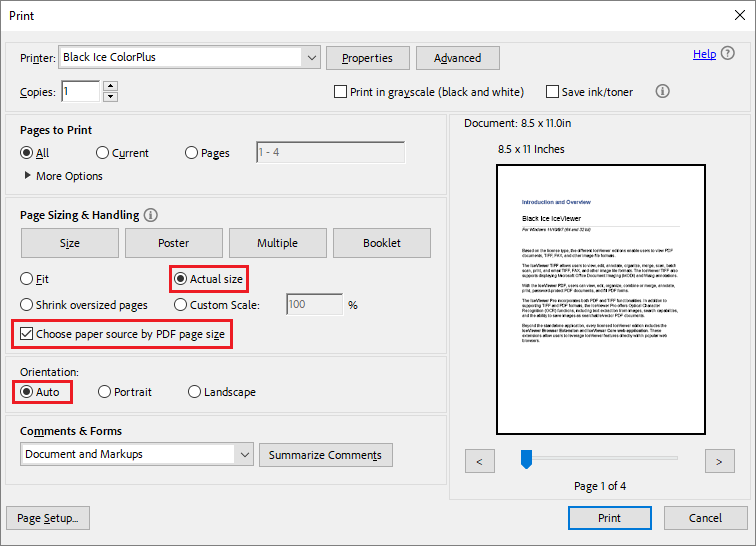Enable Print in grayscale checkbox
Image resolution: width=756 pixels, height=546 pixels.
pos(340,92)
